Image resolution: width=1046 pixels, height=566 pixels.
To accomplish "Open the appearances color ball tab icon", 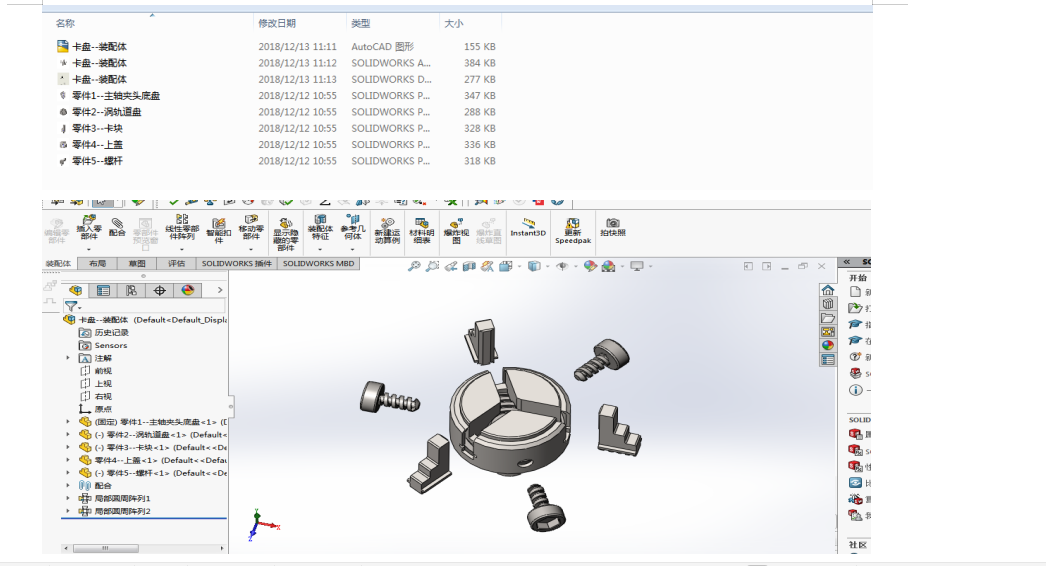I will coord(828,346).
